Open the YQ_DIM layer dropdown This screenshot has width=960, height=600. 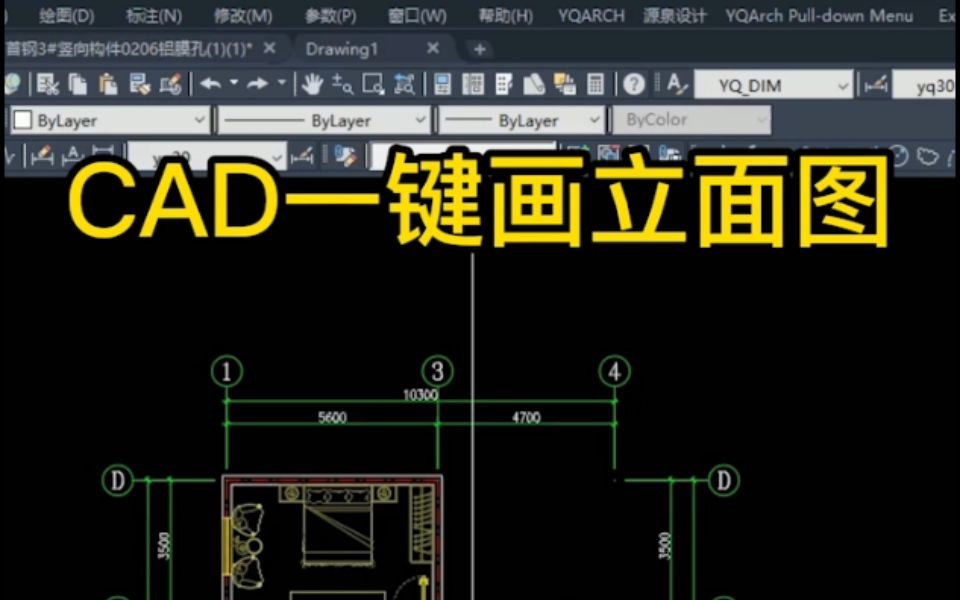click(842, 85)
